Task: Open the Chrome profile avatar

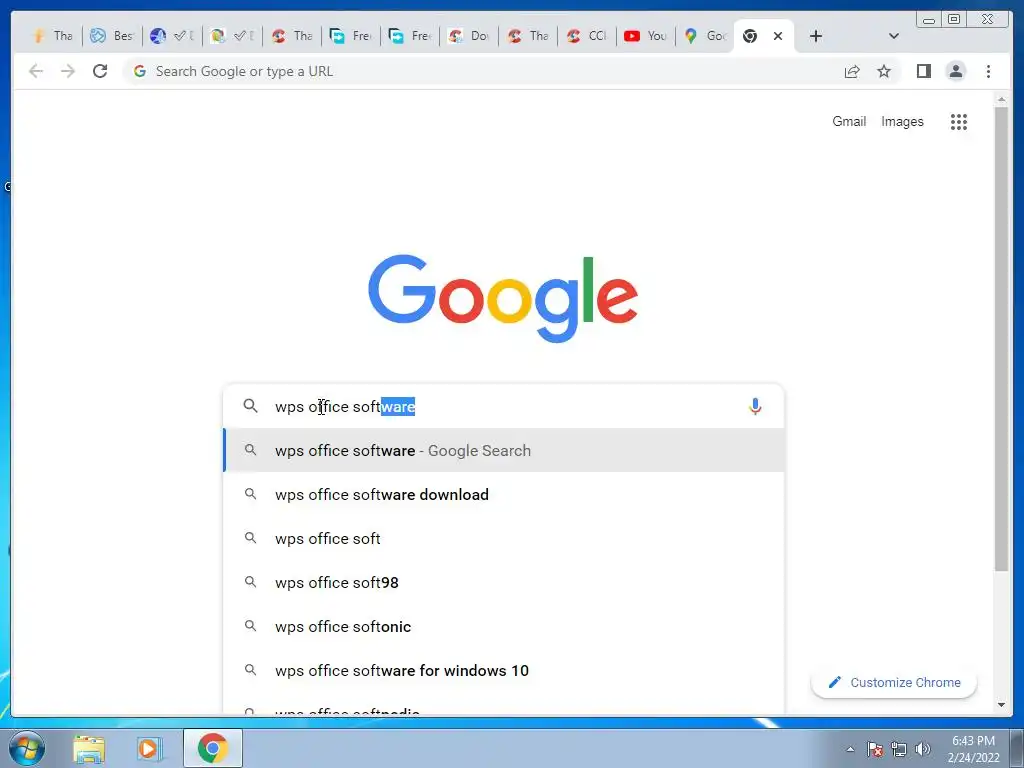Action: coord(955,71)
